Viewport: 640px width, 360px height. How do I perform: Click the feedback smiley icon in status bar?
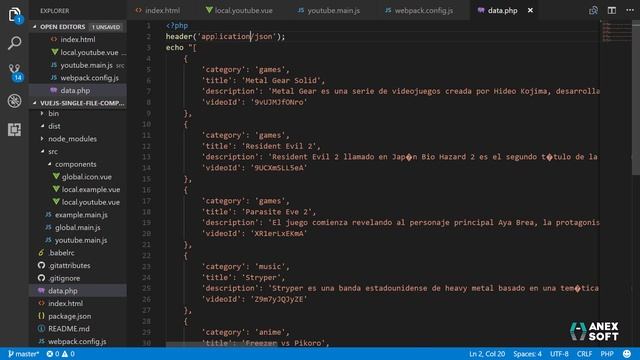pos(627,353)
